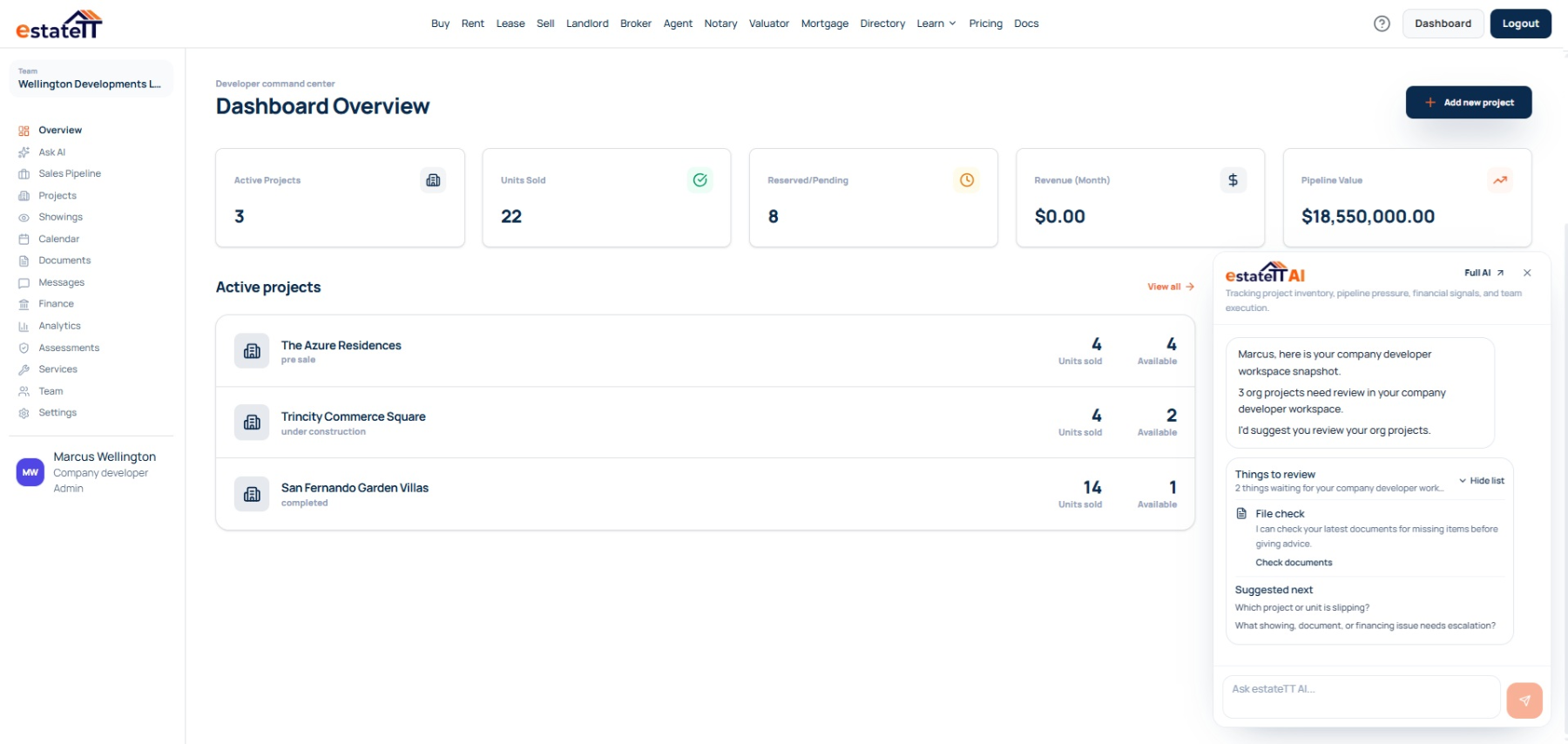Open the Rent nav item

tap(473, 24)
